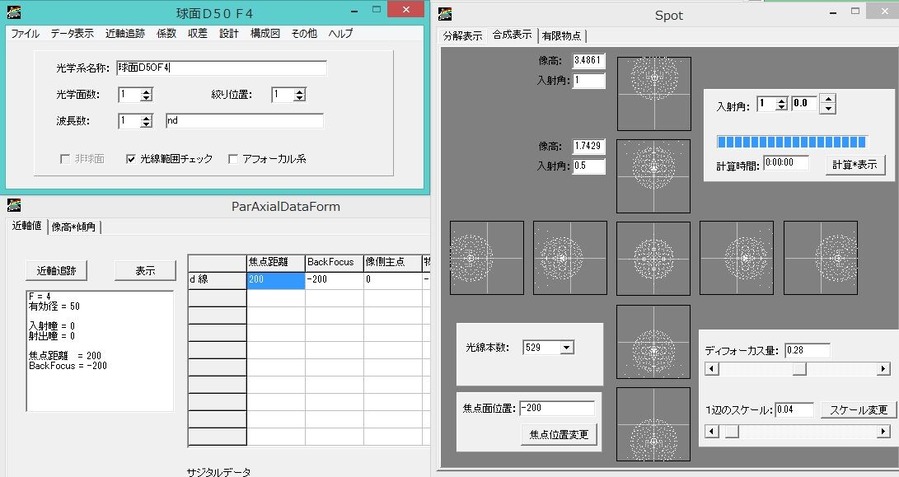Click the scale slider thumb

coord(732,431)
